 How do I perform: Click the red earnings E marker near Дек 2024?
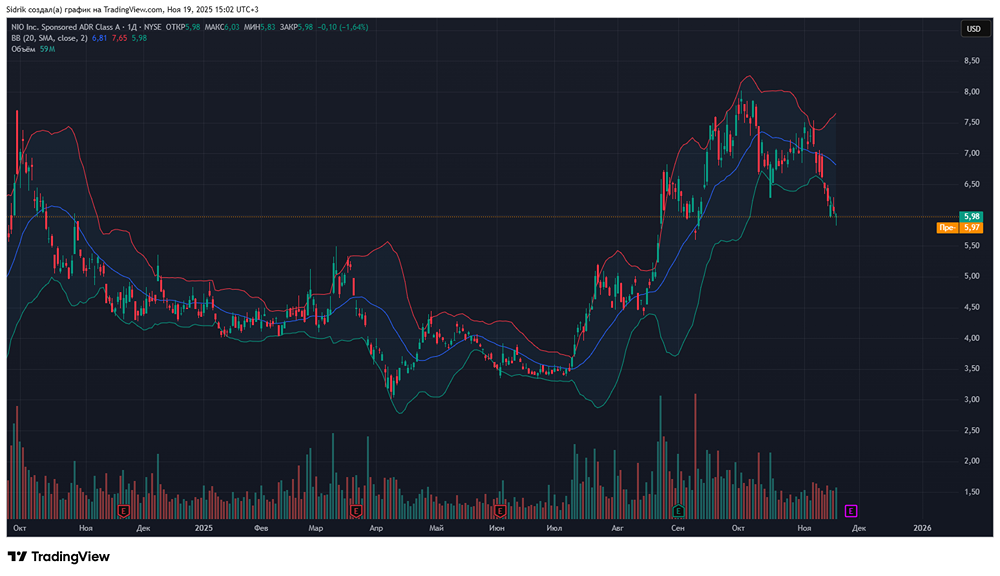point(123,510)
